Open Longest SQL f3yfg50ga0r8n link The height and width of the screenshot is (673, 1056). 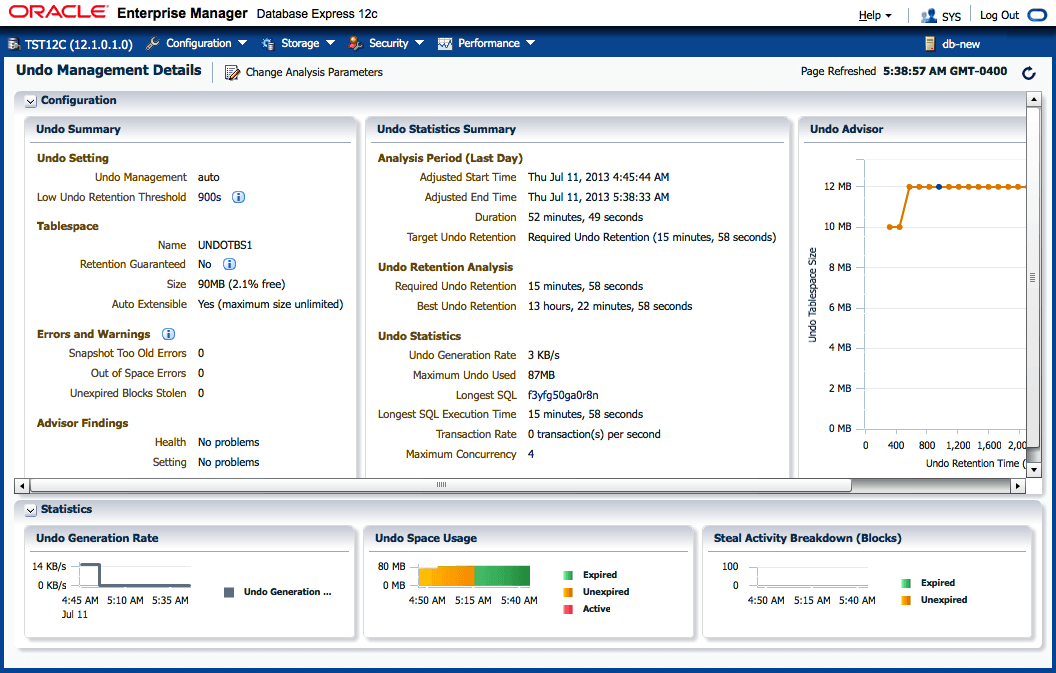[x=563, y=395]
